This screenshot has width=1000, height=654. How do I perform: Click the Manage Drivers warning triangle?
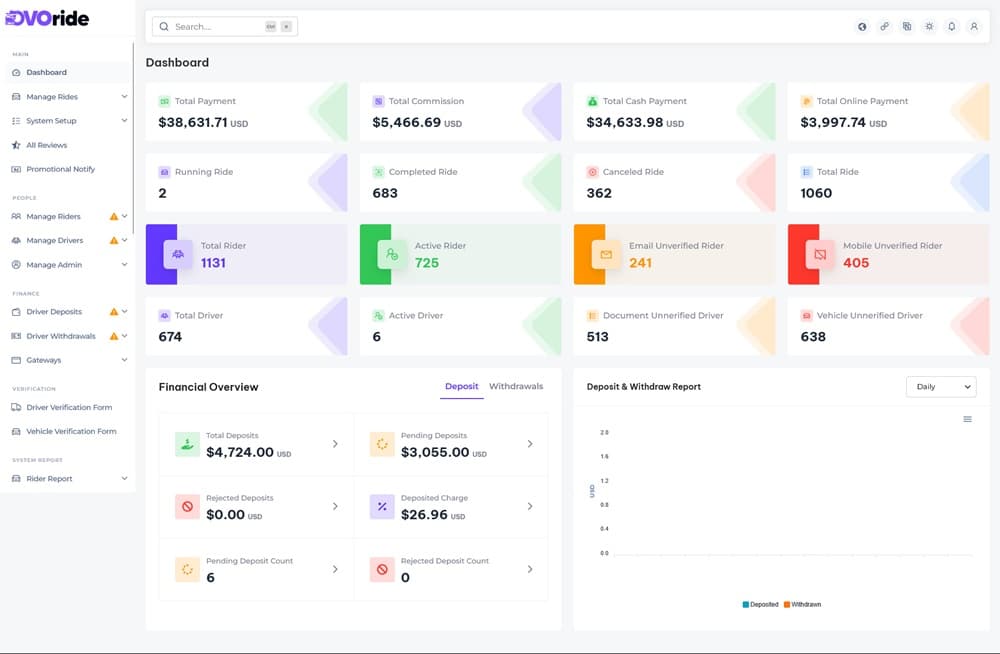click(114, 241)
